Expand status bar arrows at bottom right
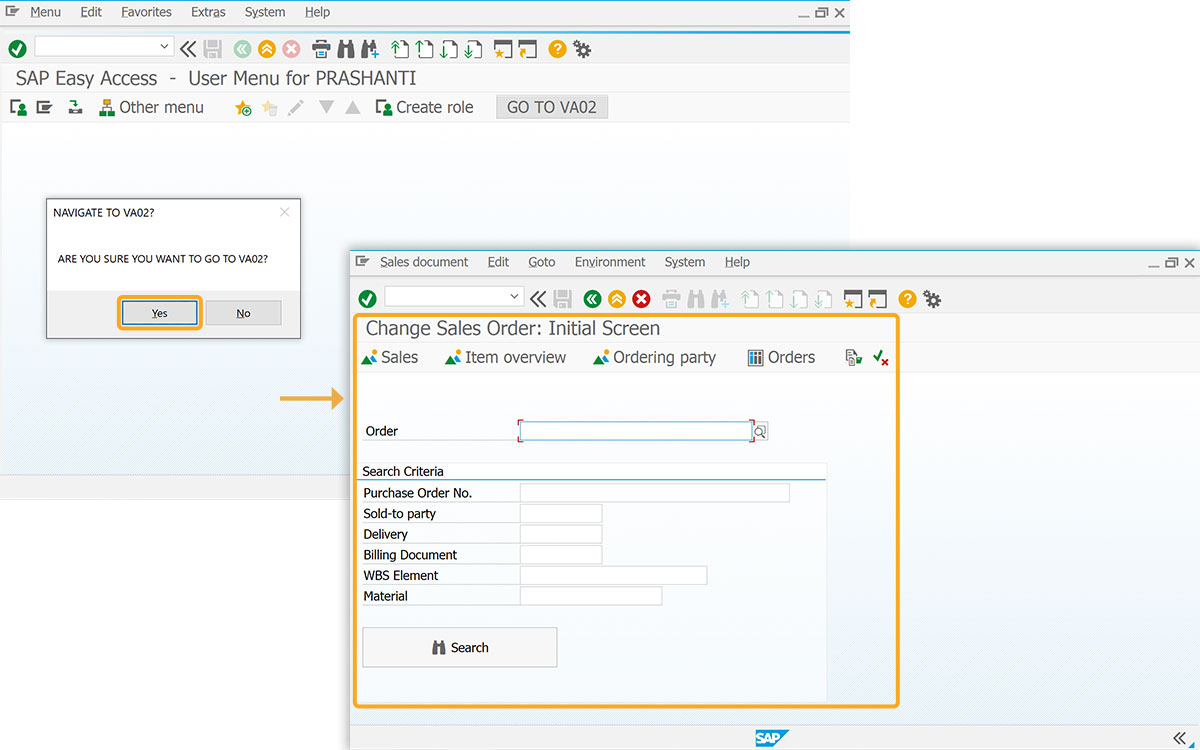Image resolution: width=1200 pixels, height=750 pixels. 1181,738
